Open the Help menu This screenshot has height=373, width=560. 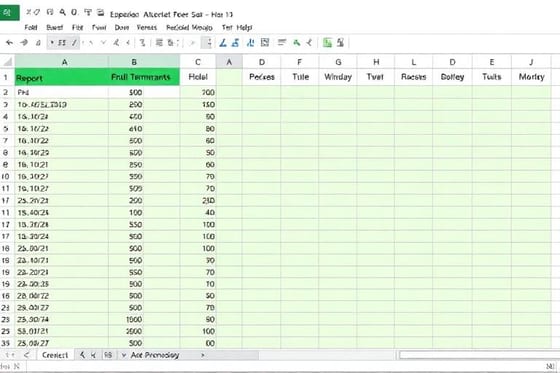244,28
